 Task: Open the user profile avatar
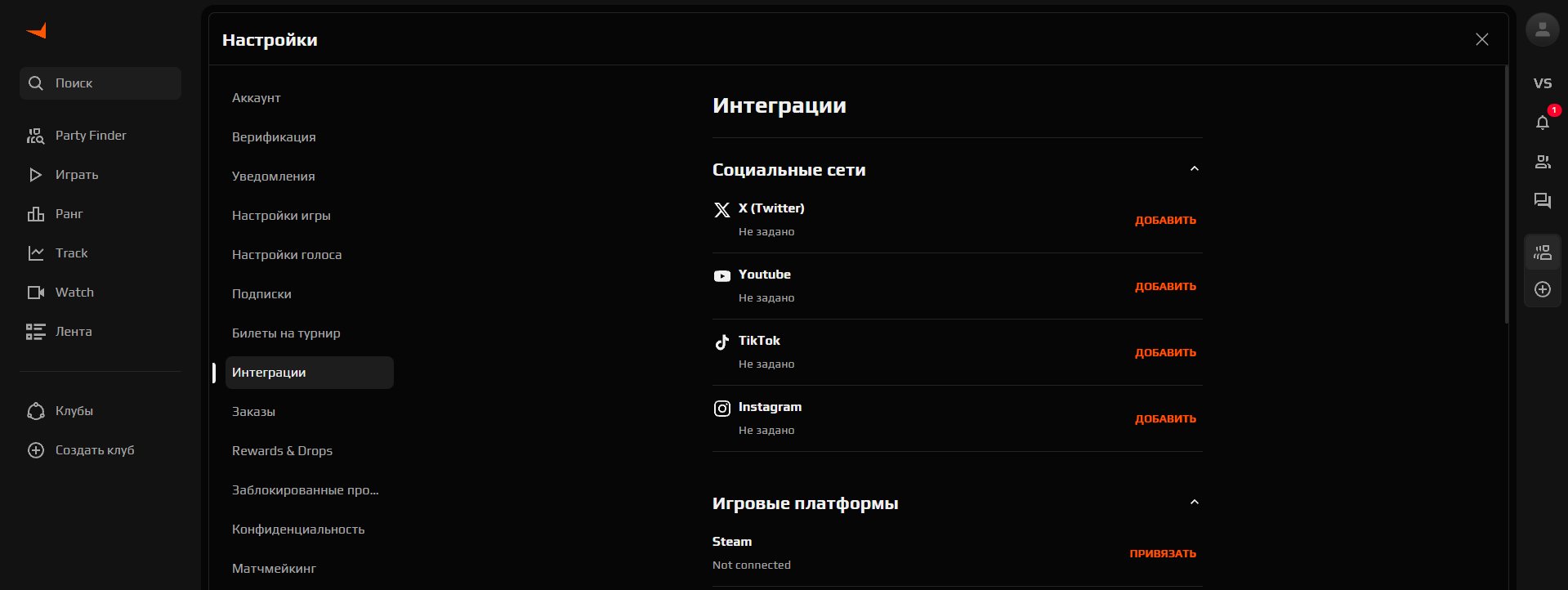(1542, 30)
